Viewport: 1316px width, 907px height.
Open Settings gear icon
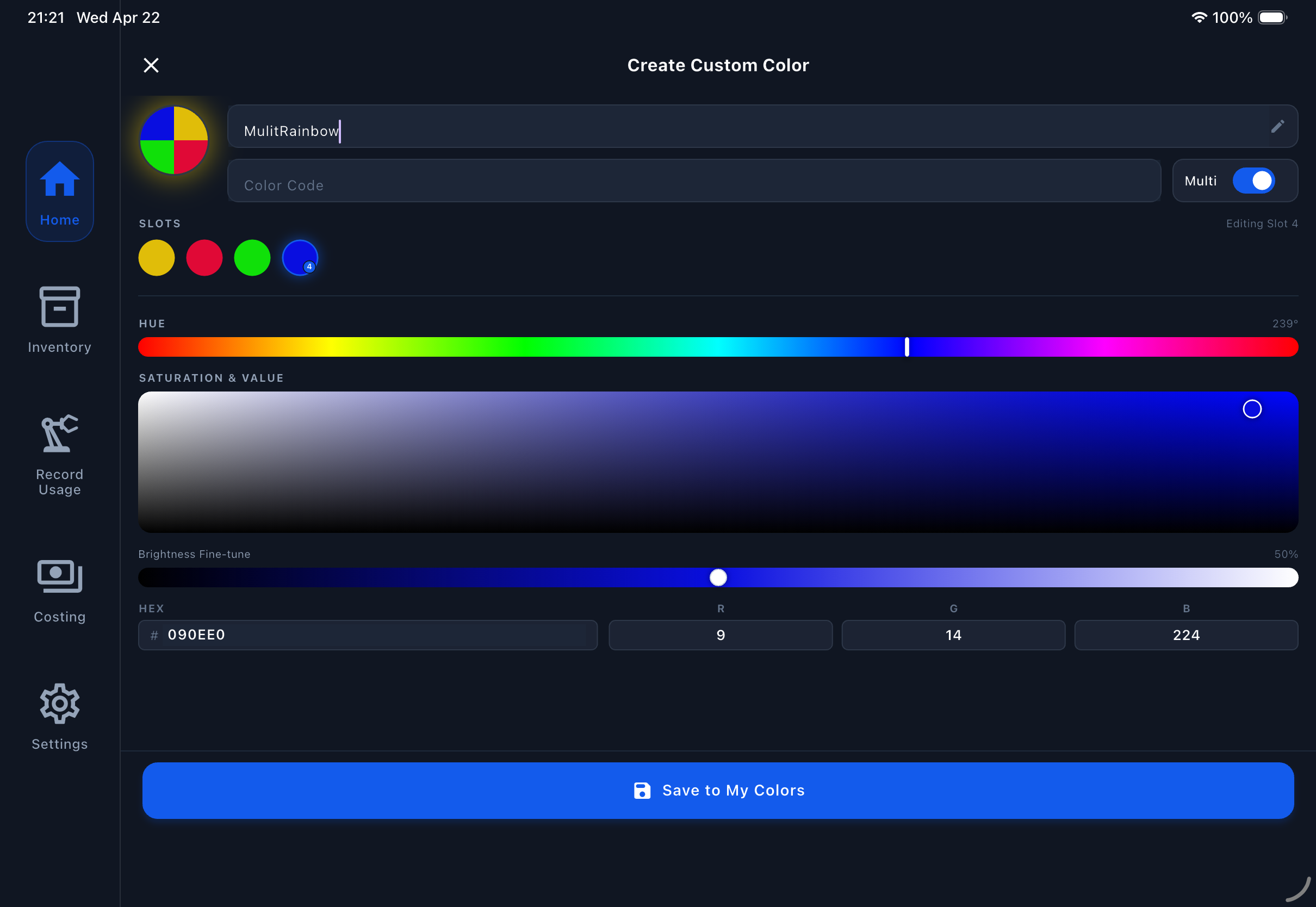click(60, 704)
